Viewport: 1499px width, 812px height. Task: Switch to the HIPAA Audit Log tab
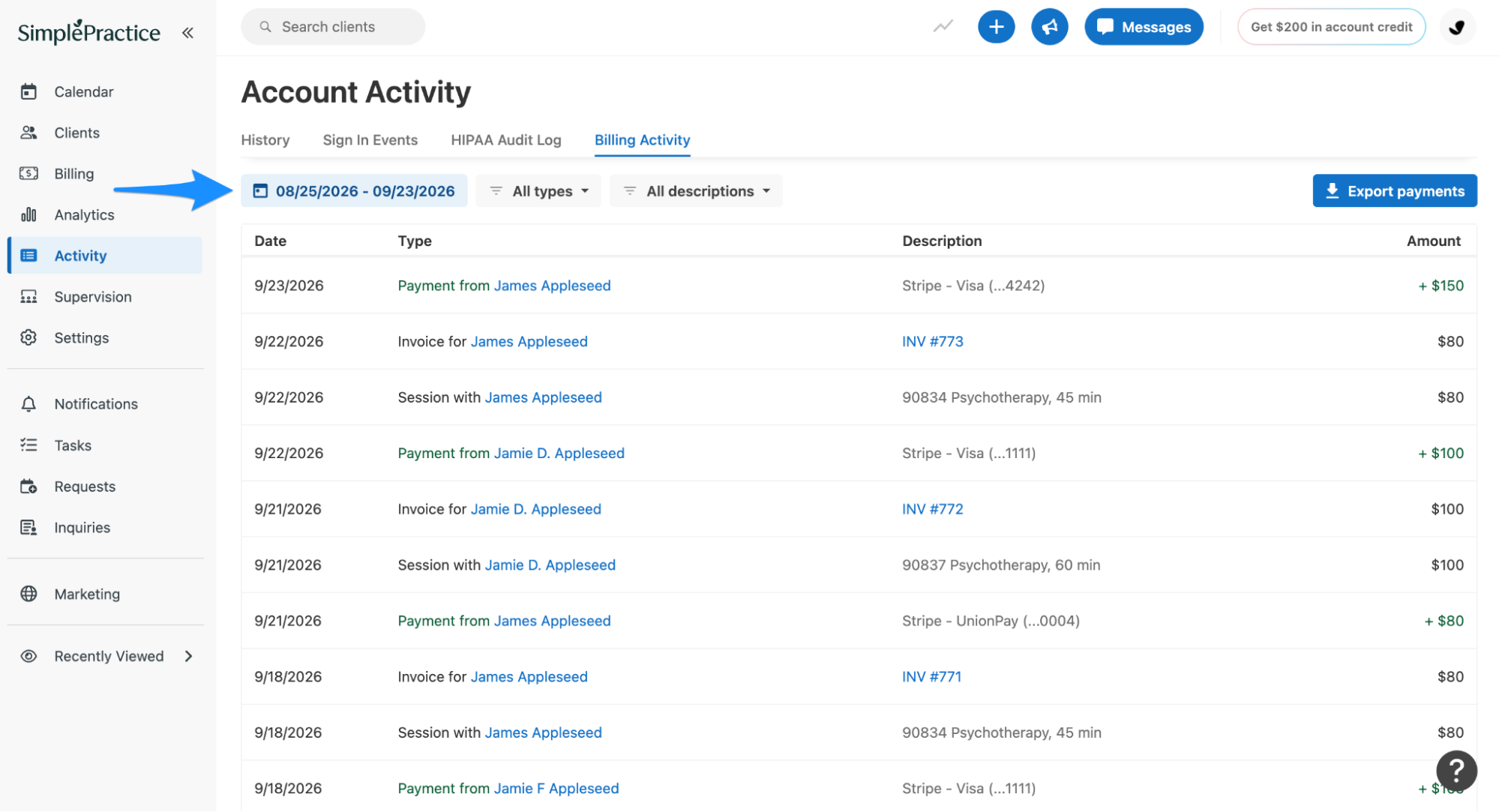(x=506, y=140)
